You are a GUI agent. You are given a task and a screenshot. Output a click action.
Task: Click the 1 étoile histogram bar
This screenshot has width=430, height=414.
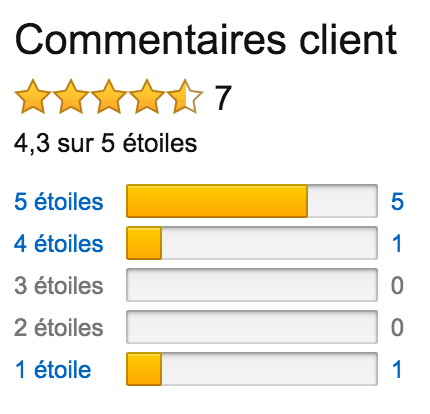[x=252, y=369]
